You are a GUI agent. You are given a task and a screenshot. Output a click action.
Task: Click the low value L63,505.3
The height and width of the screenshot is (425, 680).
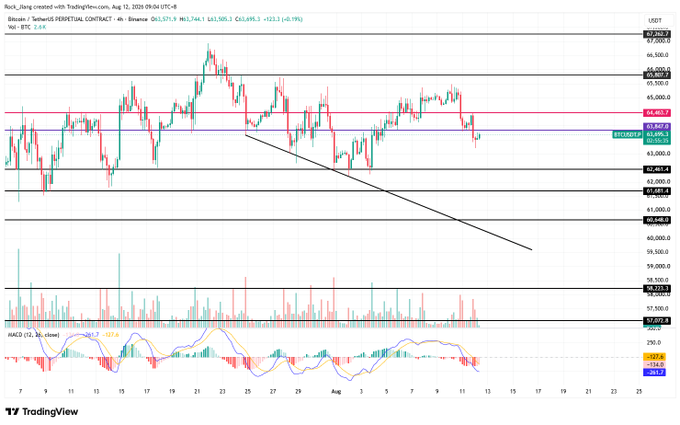pyautogui.click(x=220, y=19)
